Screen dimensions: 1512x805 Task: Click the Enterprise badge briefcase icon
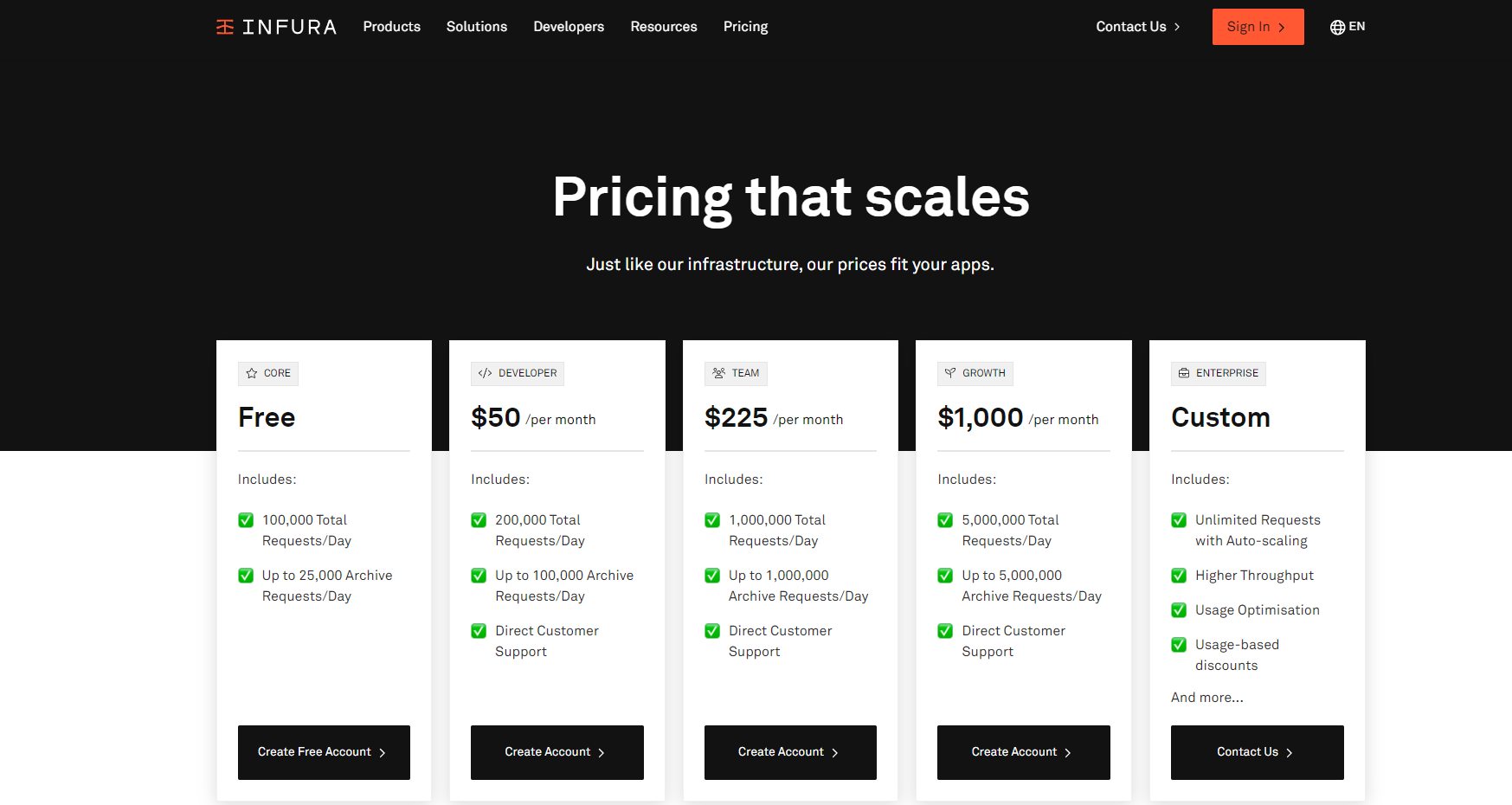pos(1184,373)
